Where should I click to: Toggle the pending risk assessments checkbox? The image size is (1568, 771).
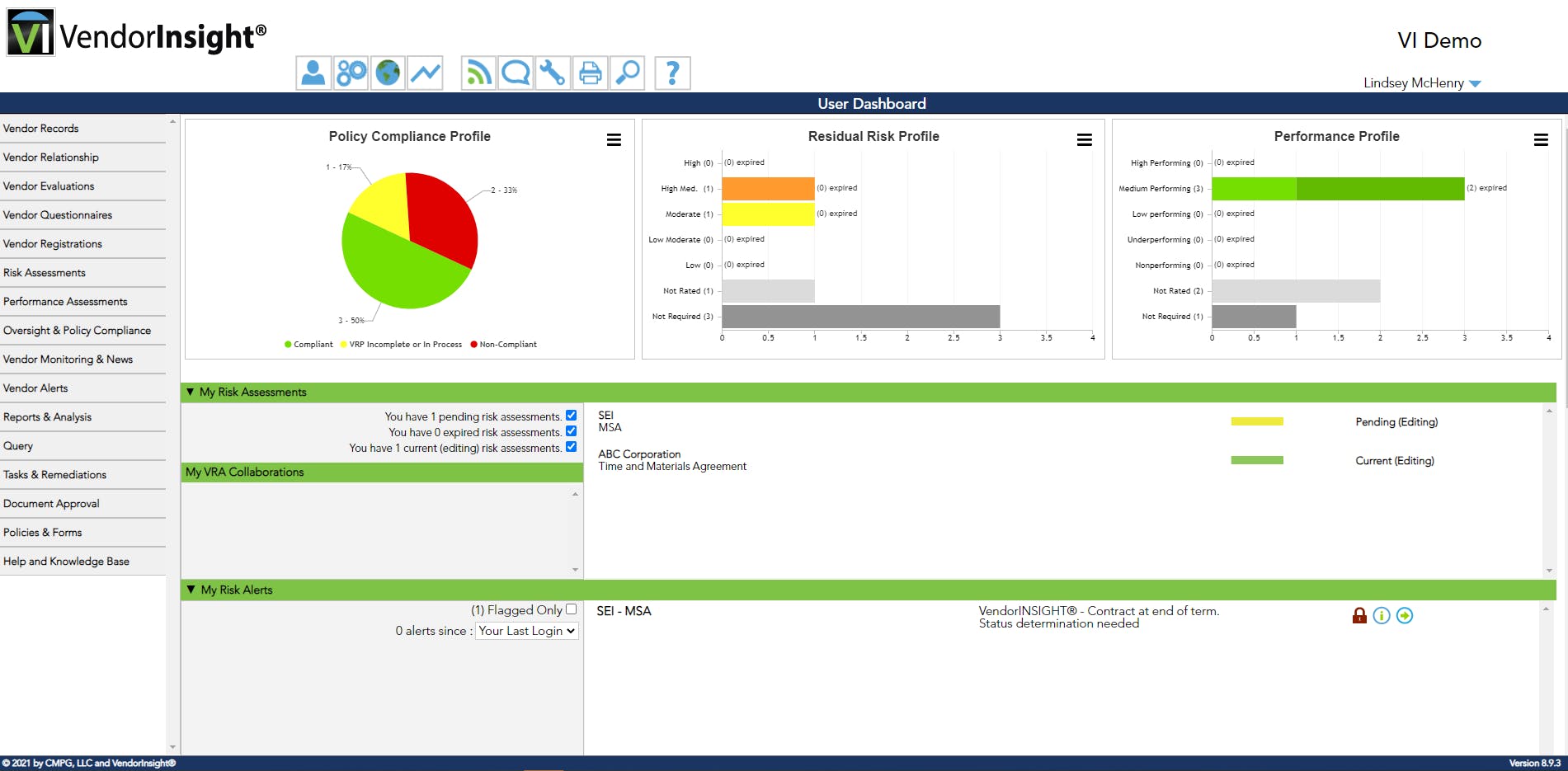click(x=571, y=416)
